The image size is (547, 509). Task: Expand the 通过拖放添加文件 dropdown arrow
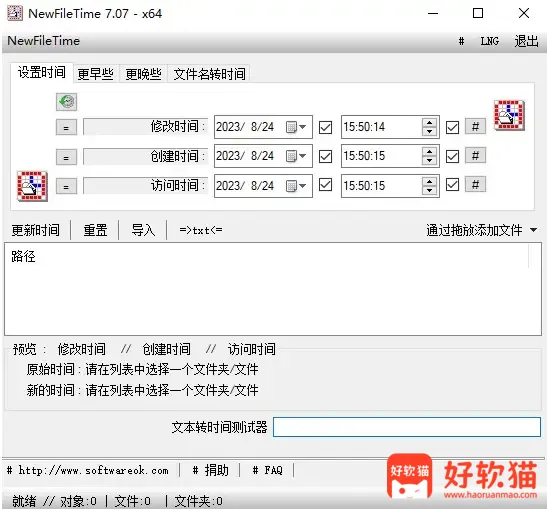(533, 230)
